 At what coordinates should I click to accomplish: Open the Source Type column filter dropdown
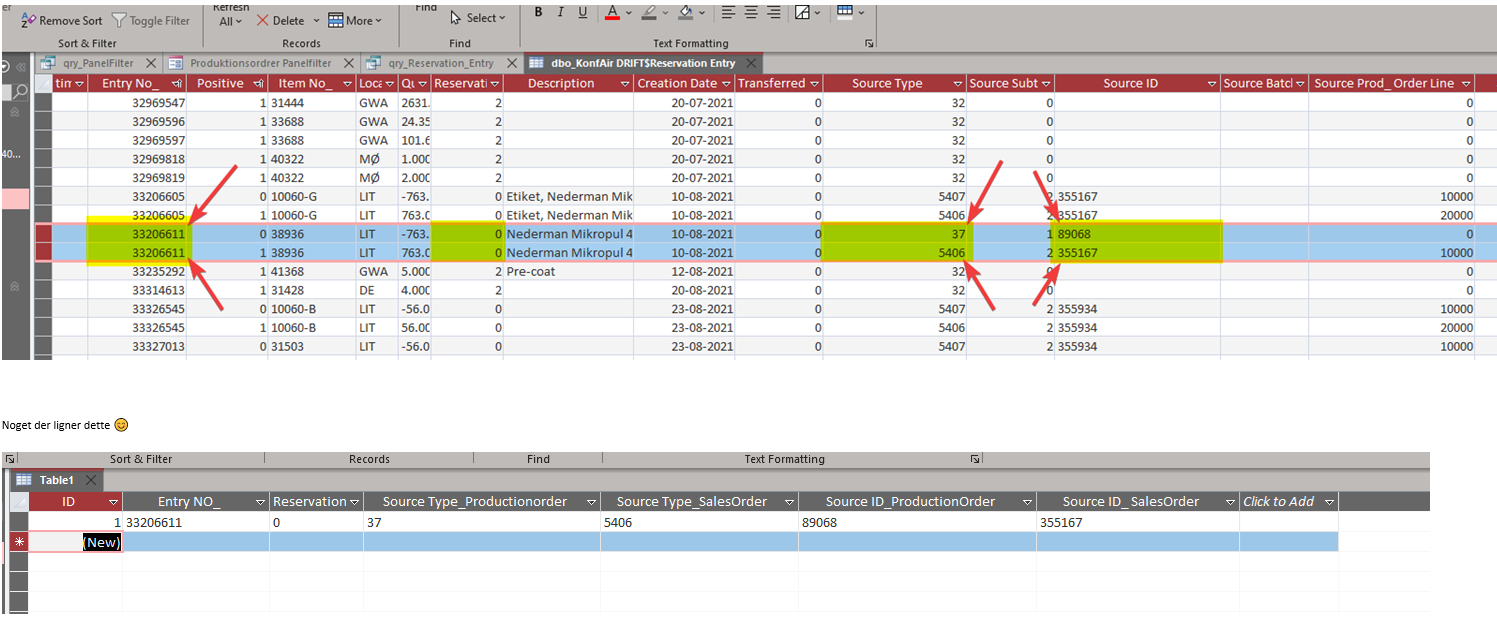coord(958,84)
